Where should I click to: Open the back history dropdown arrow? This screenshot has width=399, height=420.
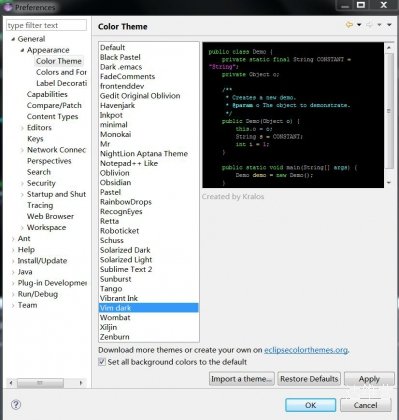pyautogui.click(x=359, y=25)
